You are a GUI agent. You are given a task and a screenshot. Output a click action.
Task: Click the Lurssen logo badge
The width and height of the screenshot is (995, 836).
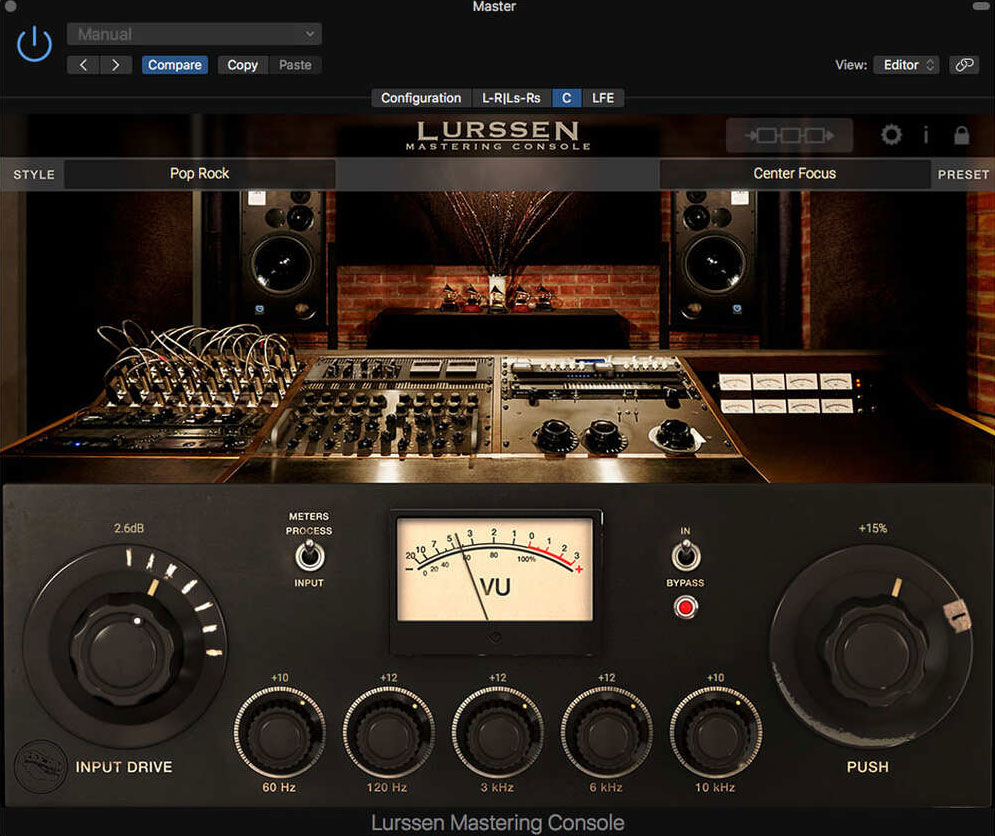point(40,767)
